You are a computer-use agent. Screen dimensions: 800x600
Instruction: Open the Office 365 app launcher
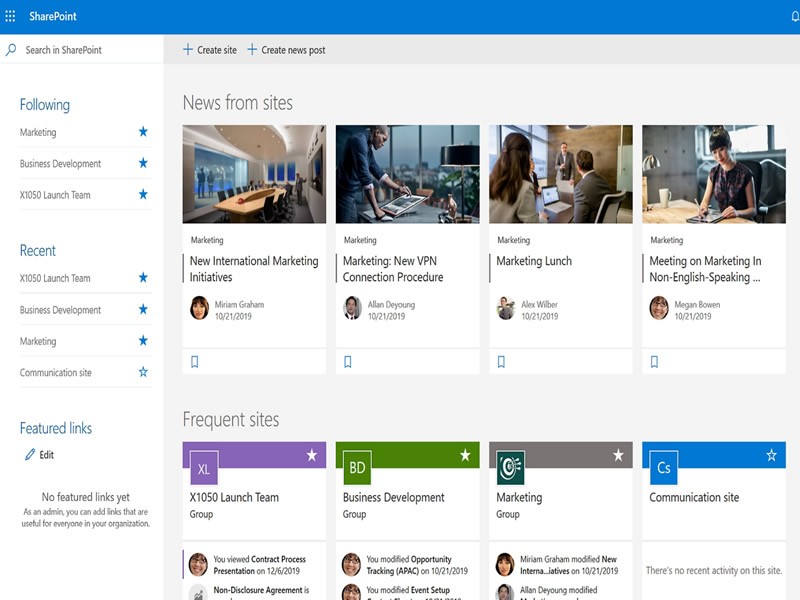coord(13,14)
